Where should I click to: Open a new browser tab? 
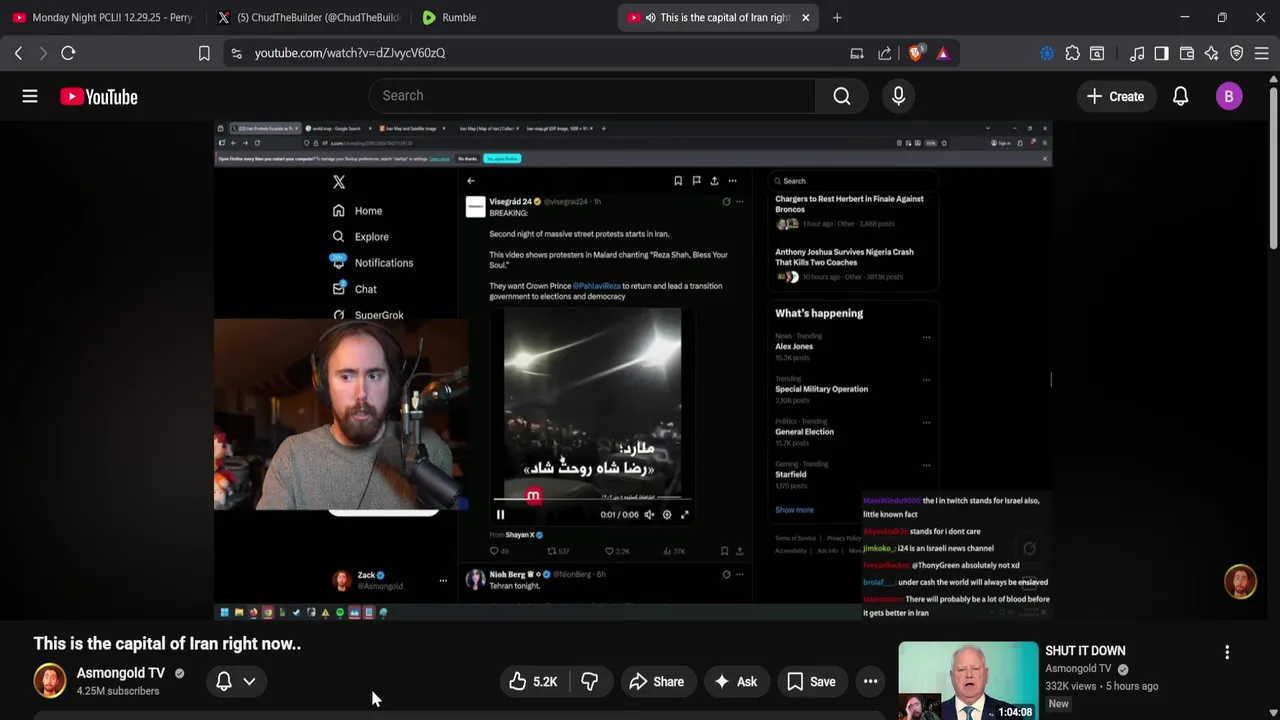click(x=837, y=17)
